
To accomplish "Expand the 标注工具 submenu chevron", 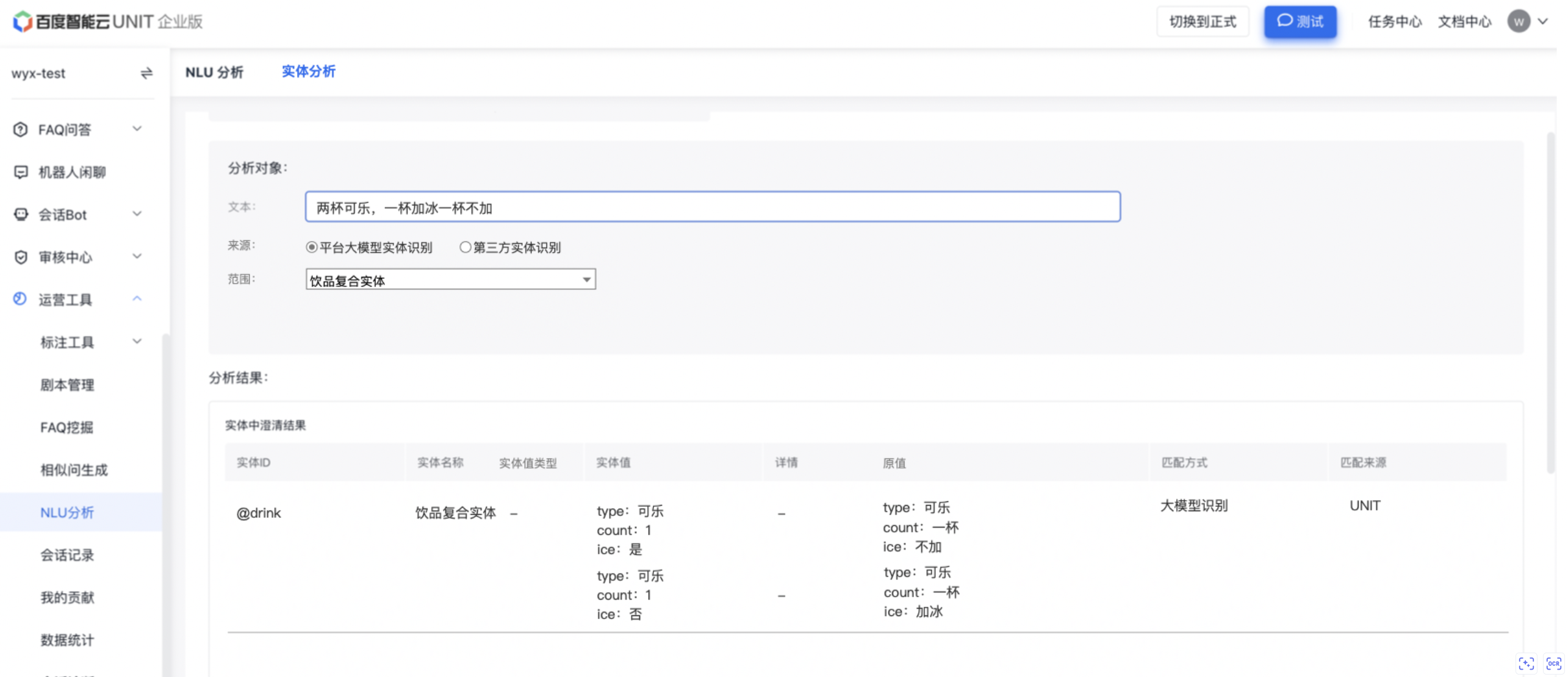I will (x=137, y=341).
